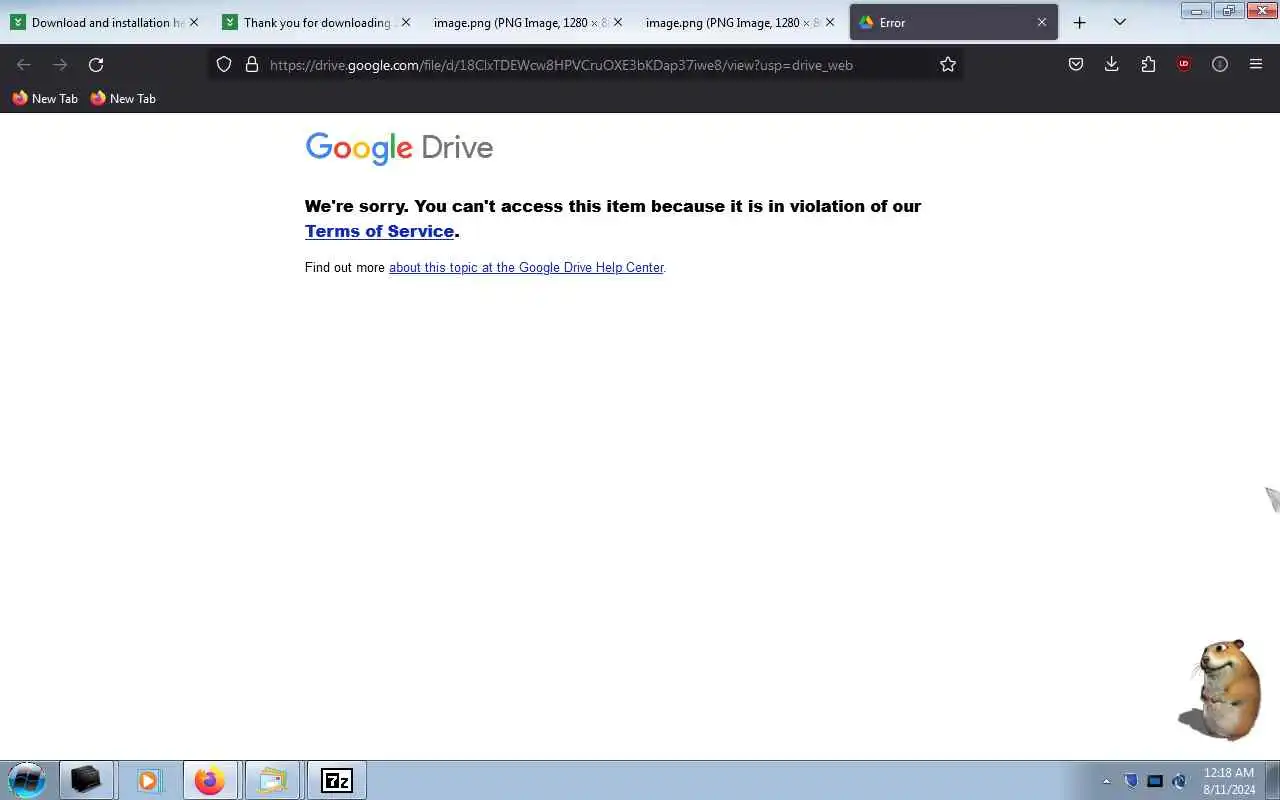View site security padlock info

point(252,64)
